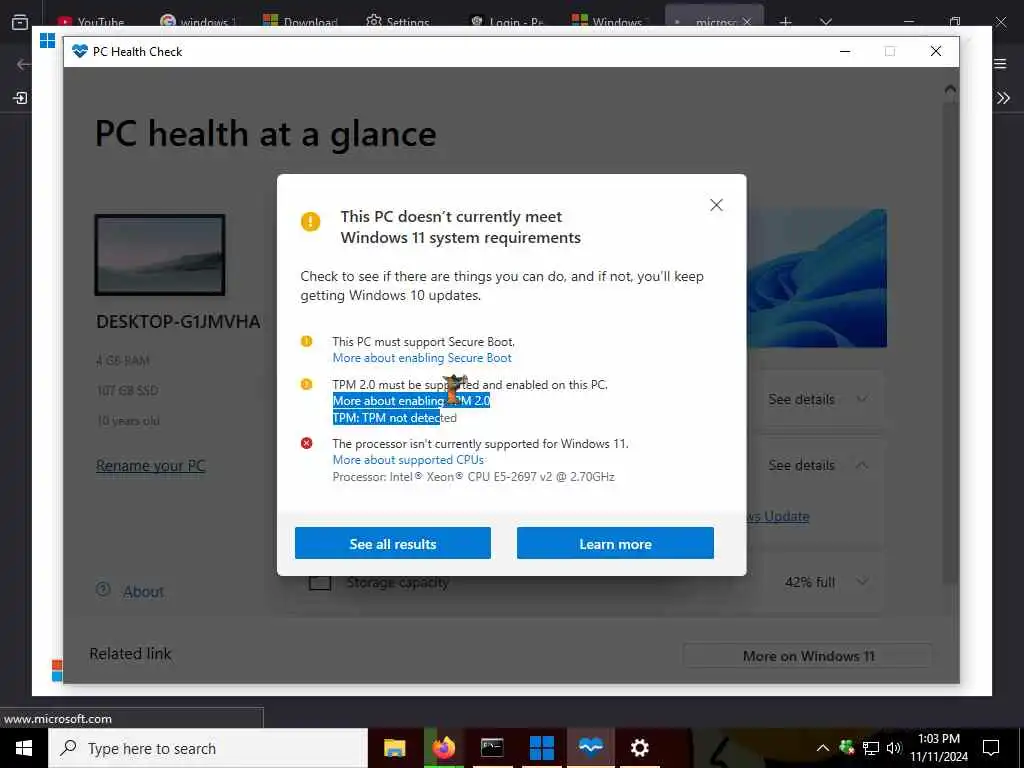Click the browser toolbar overflow chevrons
The height and width of the screenshot is (768, 1024).
pyautogui.click(x=1004, y=98)
